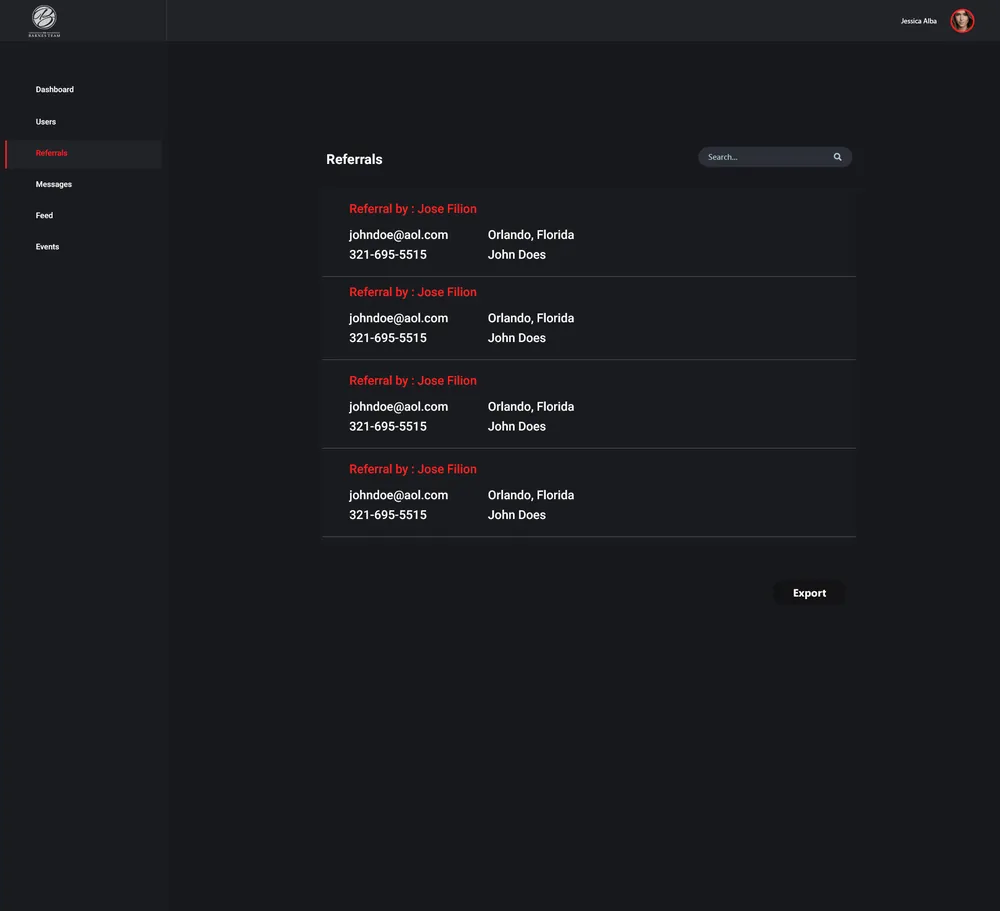Click the magnifying glass search icon
The width and height of the screenshot is (1000, 911).
[x=837, y=157]
